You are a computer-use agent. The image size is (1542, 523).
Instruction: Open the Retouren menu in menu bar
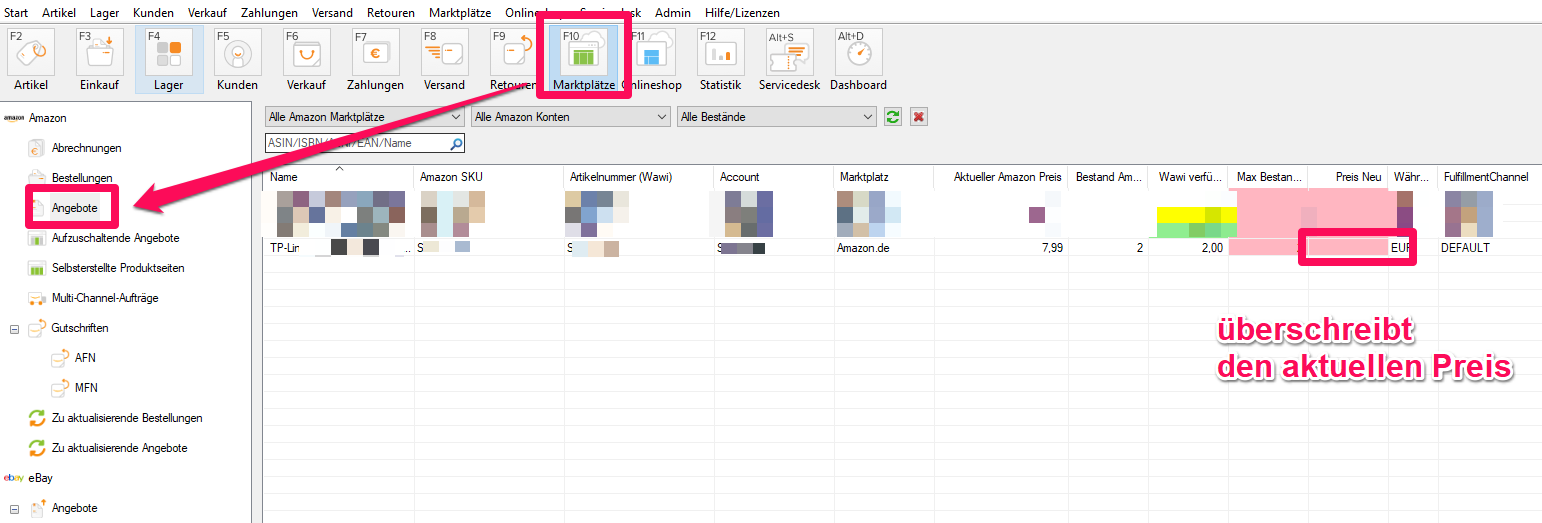coord(393,13)
